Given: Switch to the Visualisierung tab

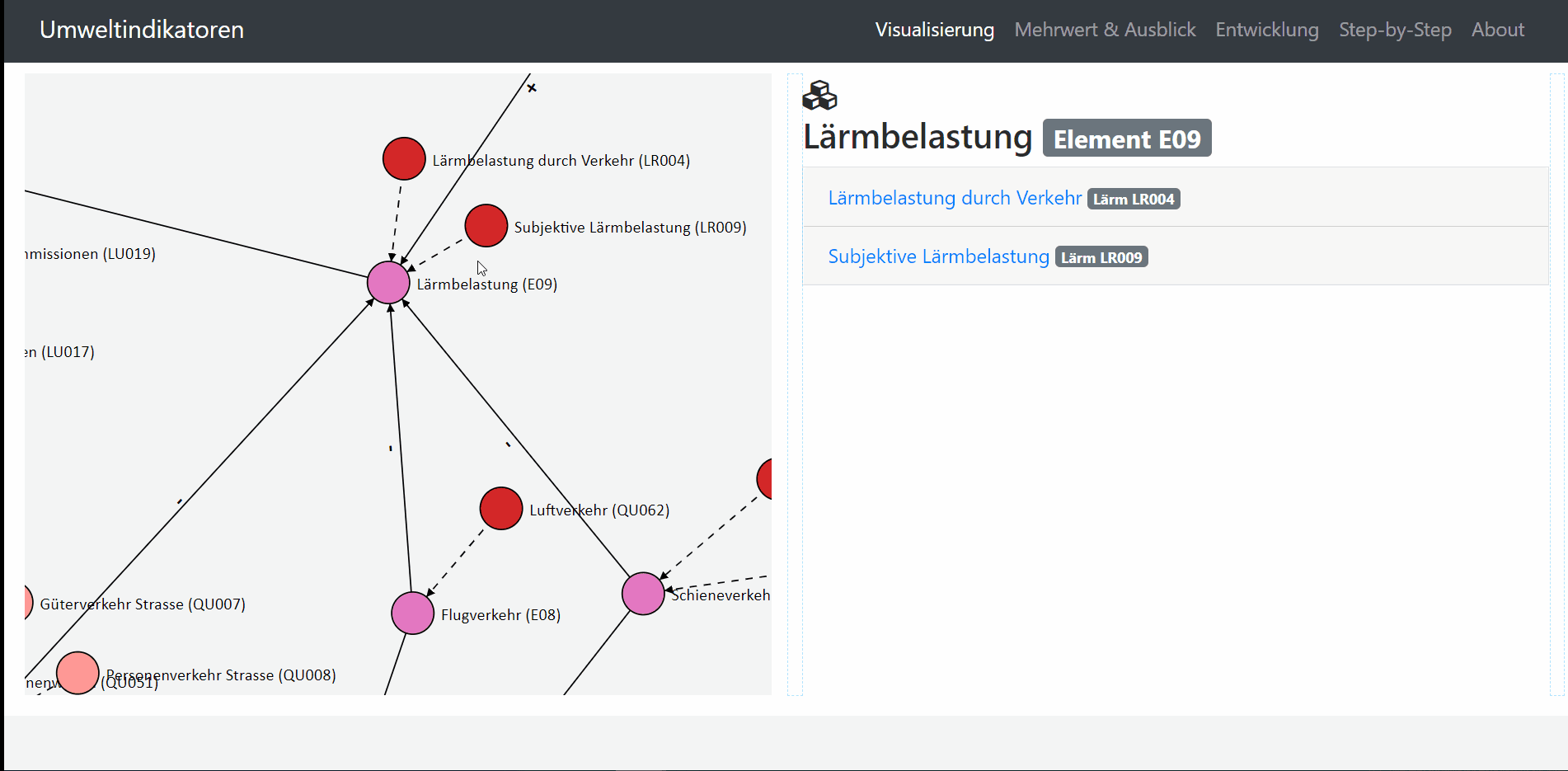Looking at the screenshot, I should [934, 30].
